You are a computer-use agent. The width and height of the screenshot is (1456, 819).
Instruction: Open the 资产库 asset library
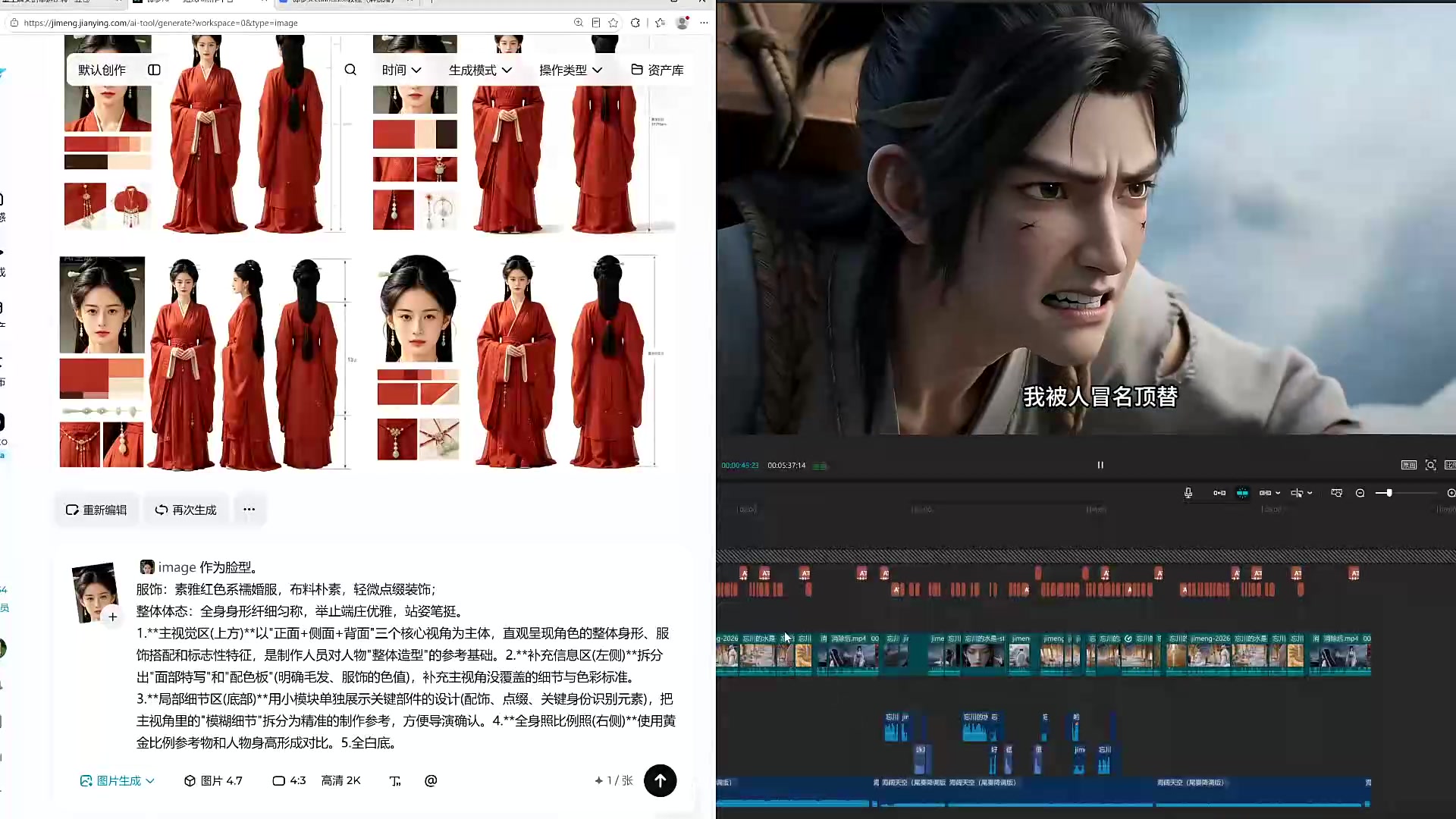tap(657, 70)
